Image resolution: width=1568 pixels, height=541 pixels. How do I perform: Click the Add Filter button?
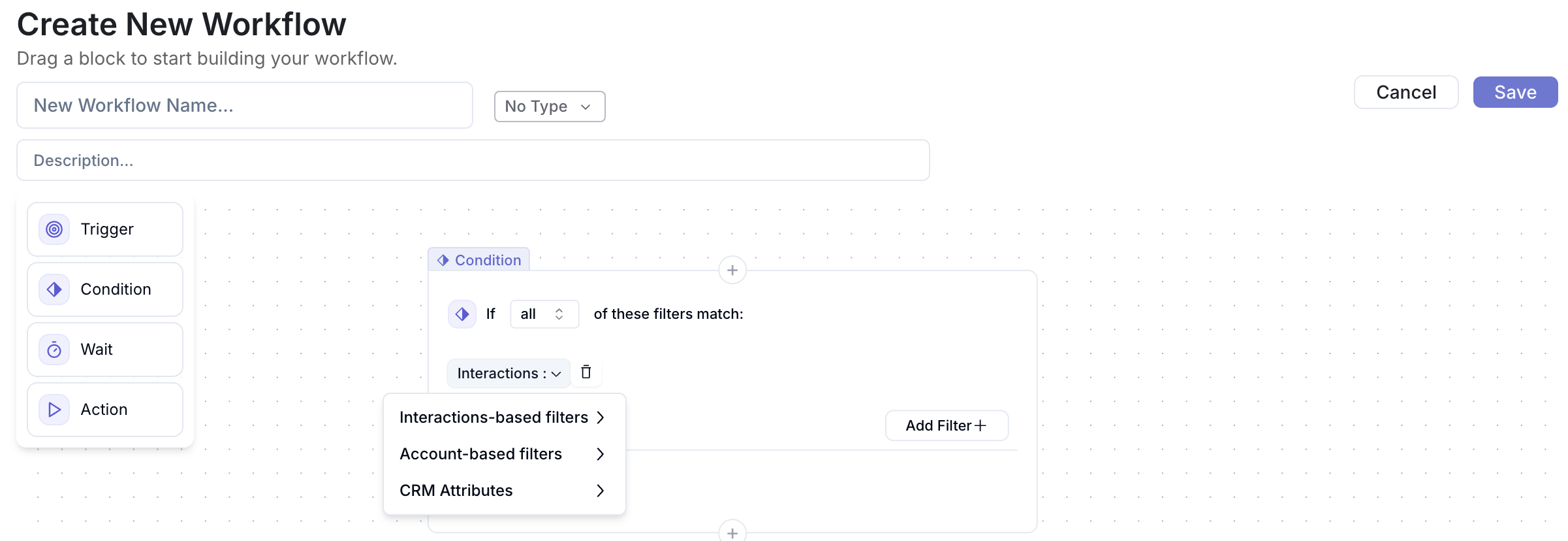tap(947, 426)
